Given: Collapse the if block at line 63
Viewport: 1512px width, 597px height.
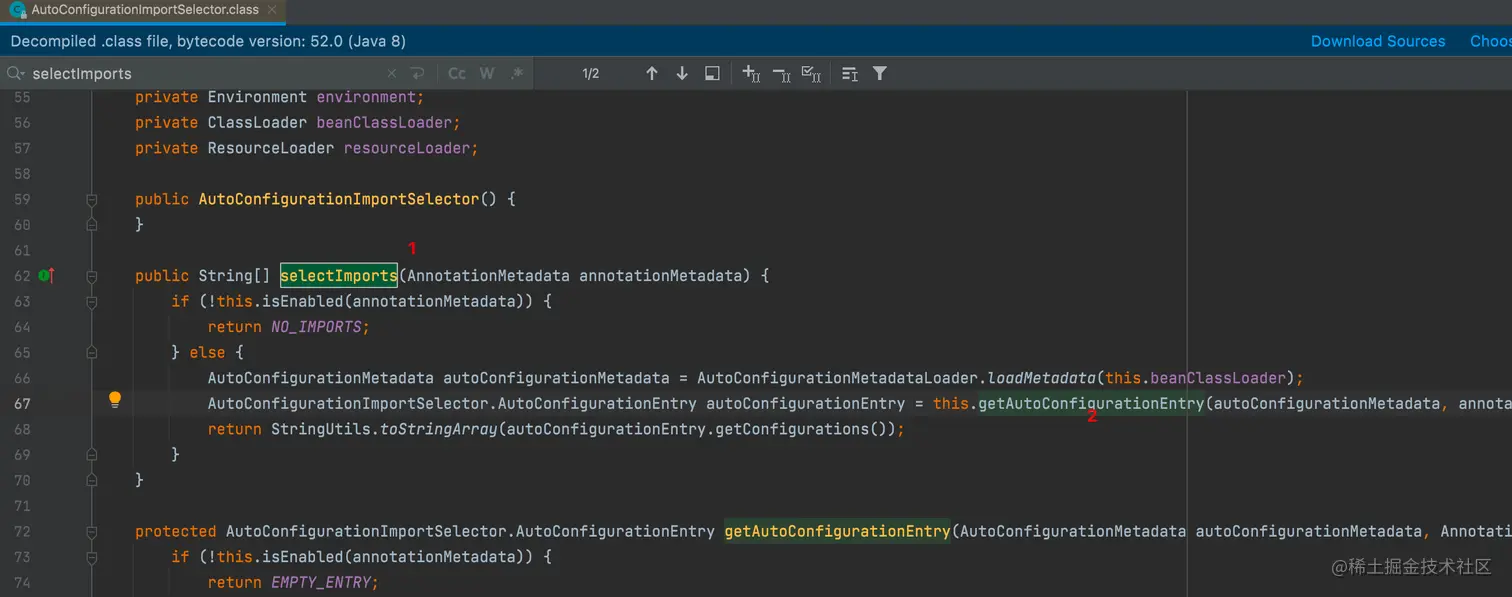Looking at the screenshot, I should (92, 301).
